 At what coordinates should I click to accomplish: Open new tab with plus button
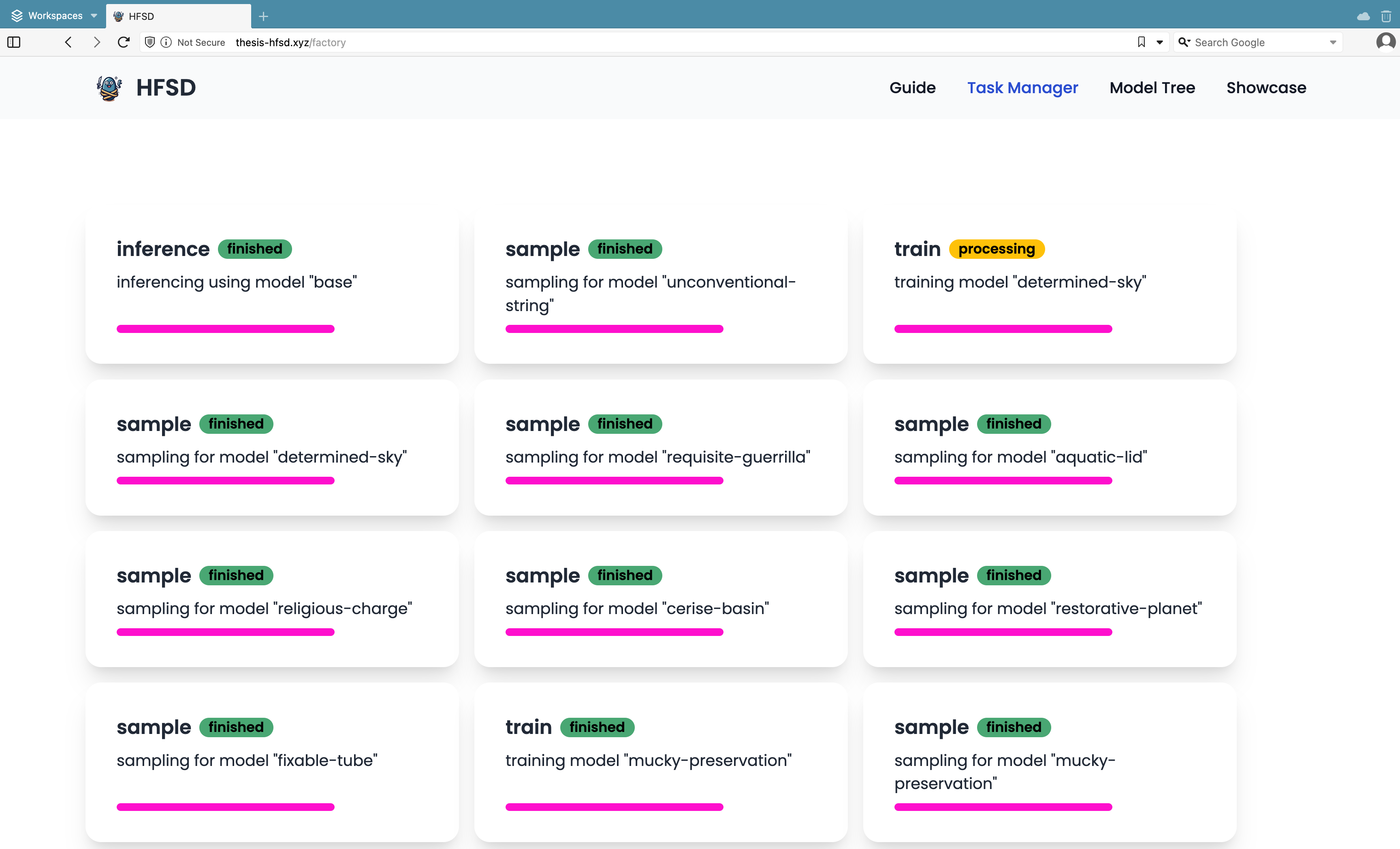pos(263,16)
